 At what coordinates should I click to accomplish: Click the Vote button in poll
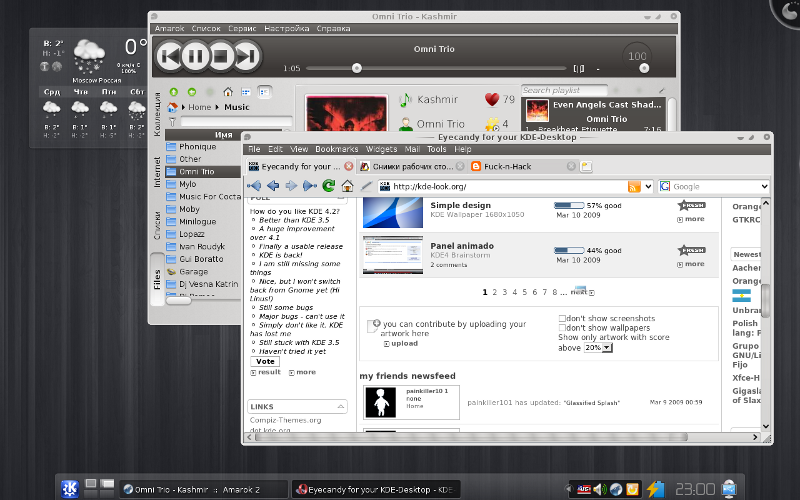pos(265,362)
